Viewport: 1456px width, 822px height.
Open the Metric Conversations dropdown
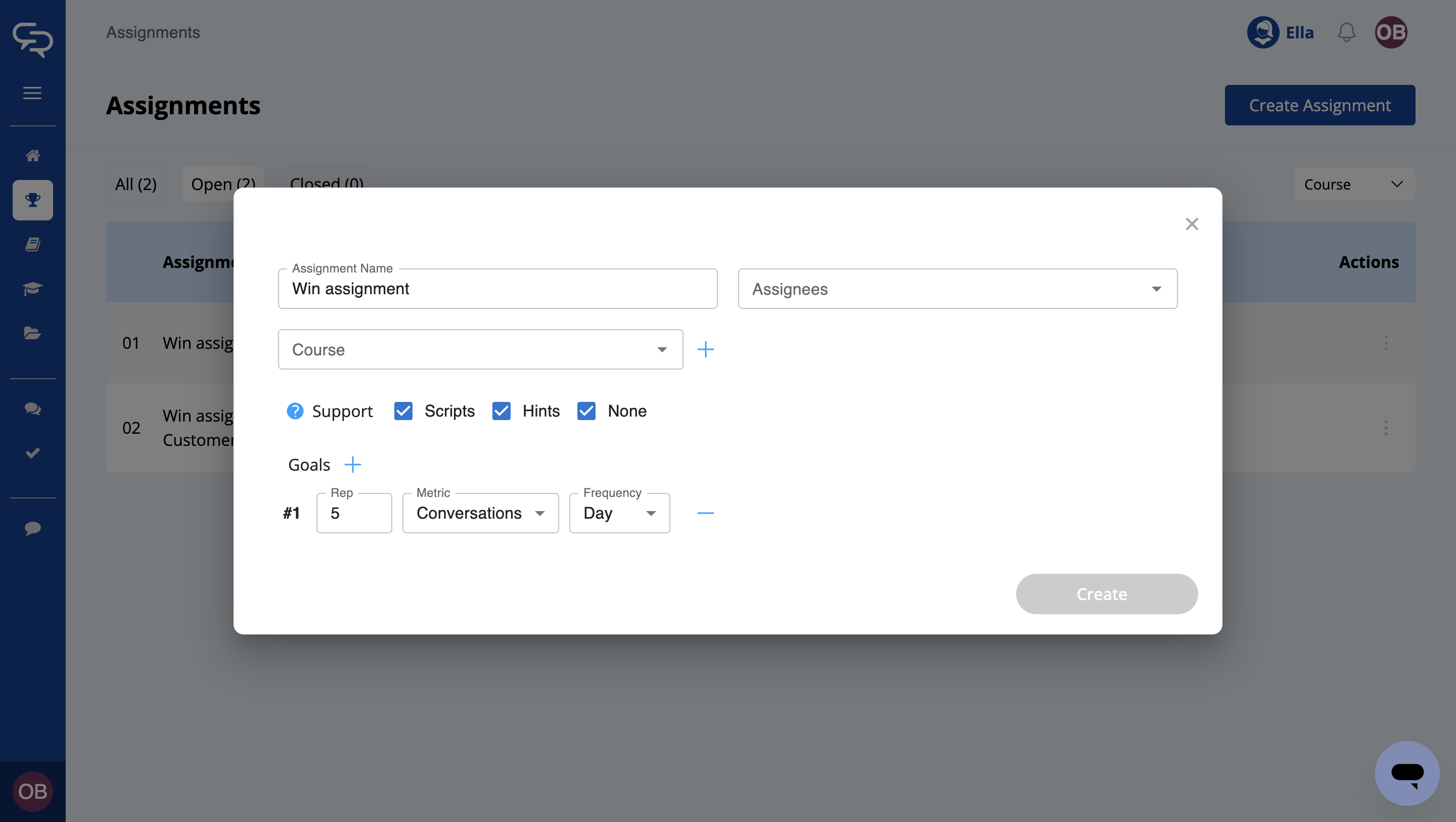pyautogui.click(x=480, y=513)
